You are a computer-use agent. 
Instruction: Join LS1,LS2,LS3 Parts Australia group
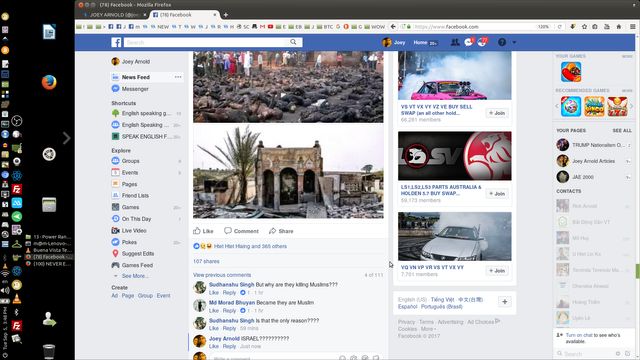pyautogui.click(x=497, y=193)
